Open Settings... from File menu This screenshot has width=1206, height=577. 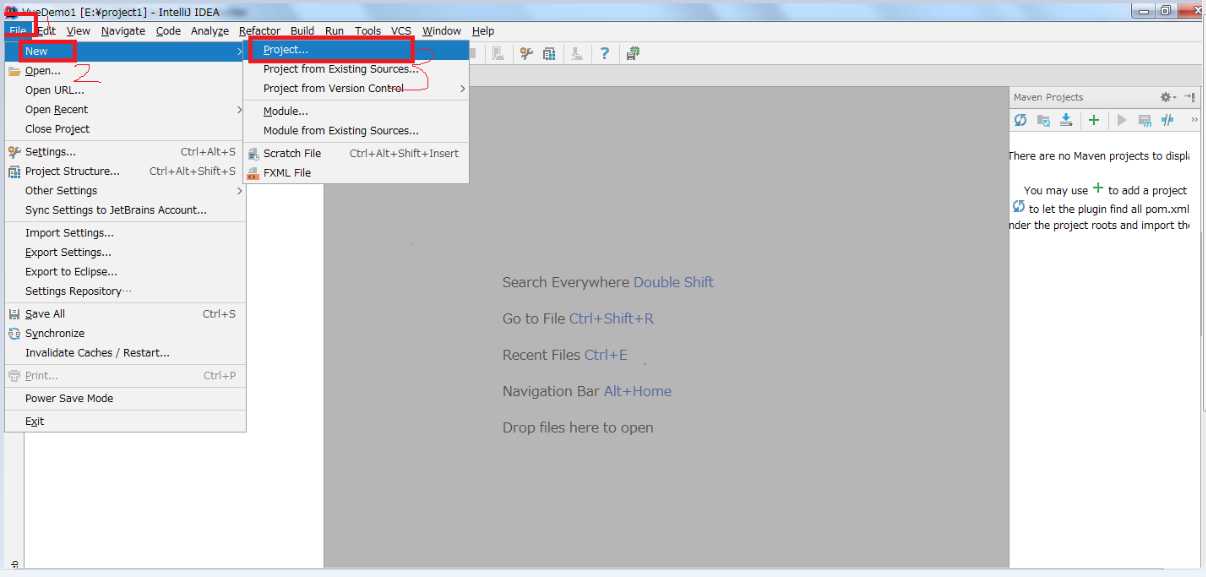125,152
